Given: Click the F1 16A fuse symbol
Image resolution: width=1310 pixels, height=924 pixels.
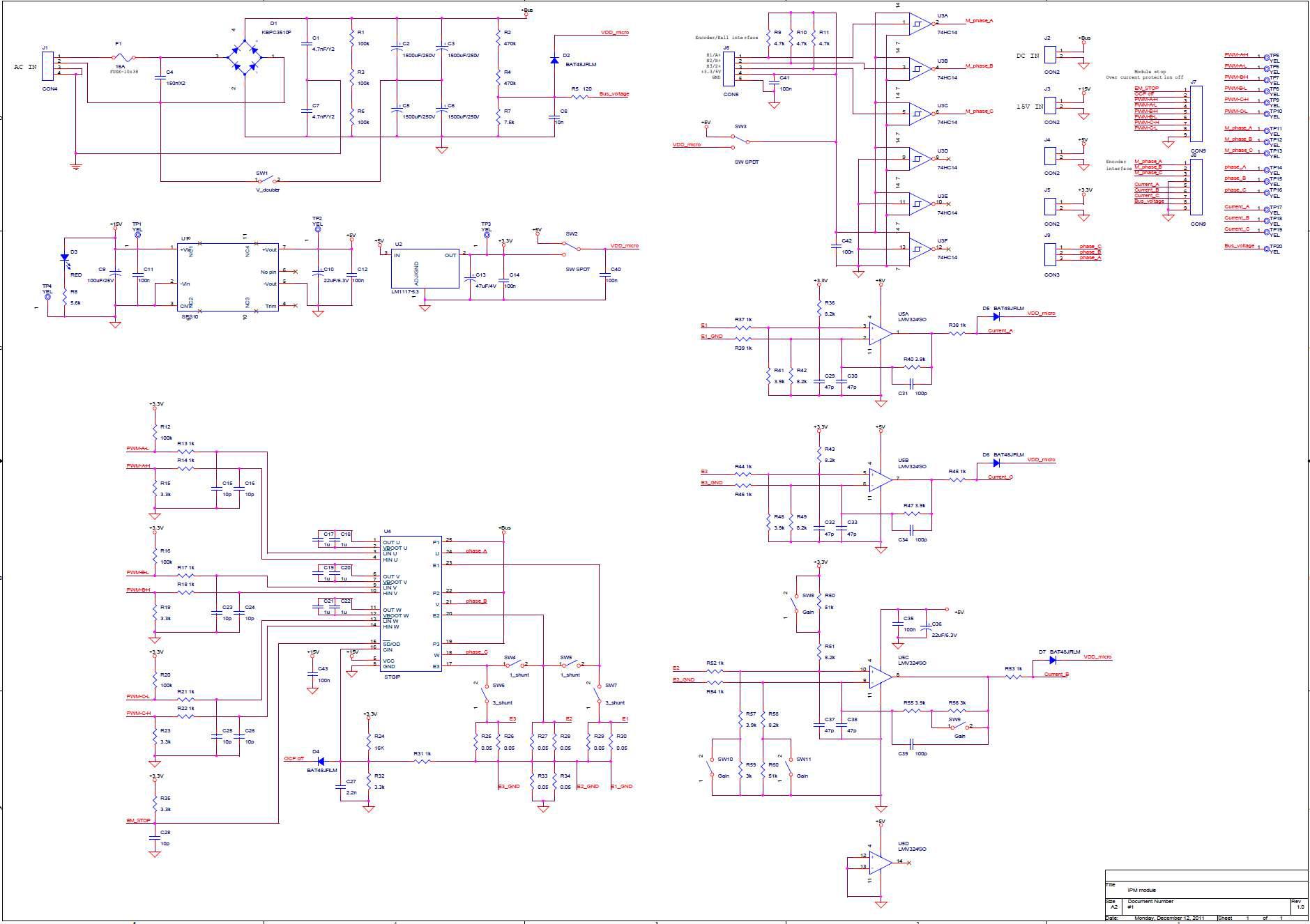Looking at the screenshot, I should (x=123, y=57).
